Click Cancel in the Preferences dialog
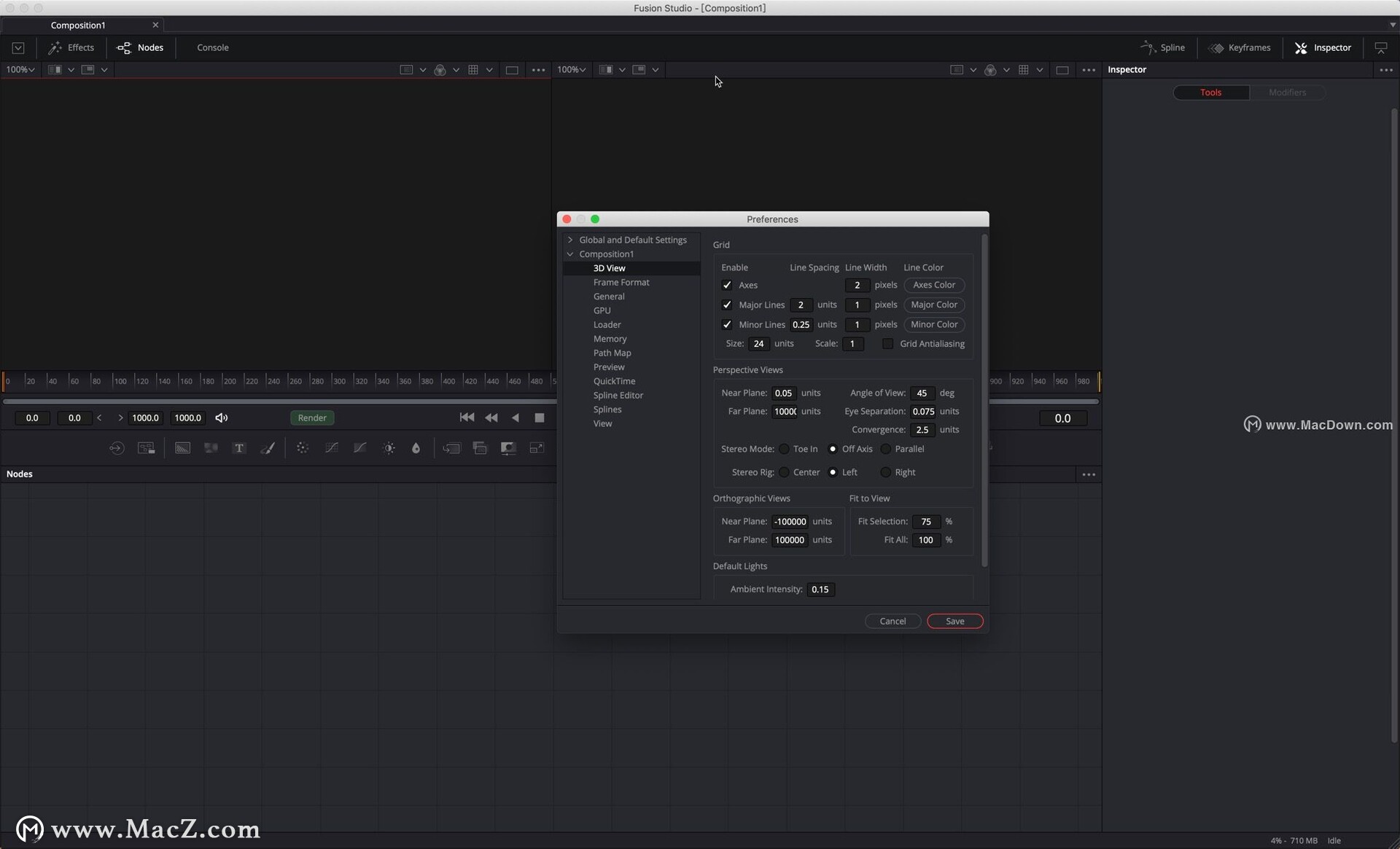 (x=892, y=621)
